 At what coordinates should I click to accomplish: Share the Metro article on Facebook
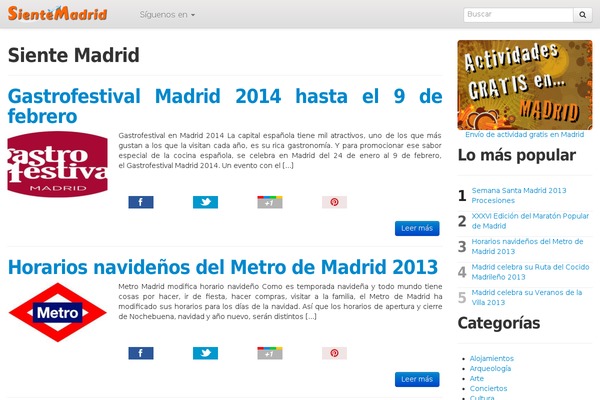(x=141, y=353)
